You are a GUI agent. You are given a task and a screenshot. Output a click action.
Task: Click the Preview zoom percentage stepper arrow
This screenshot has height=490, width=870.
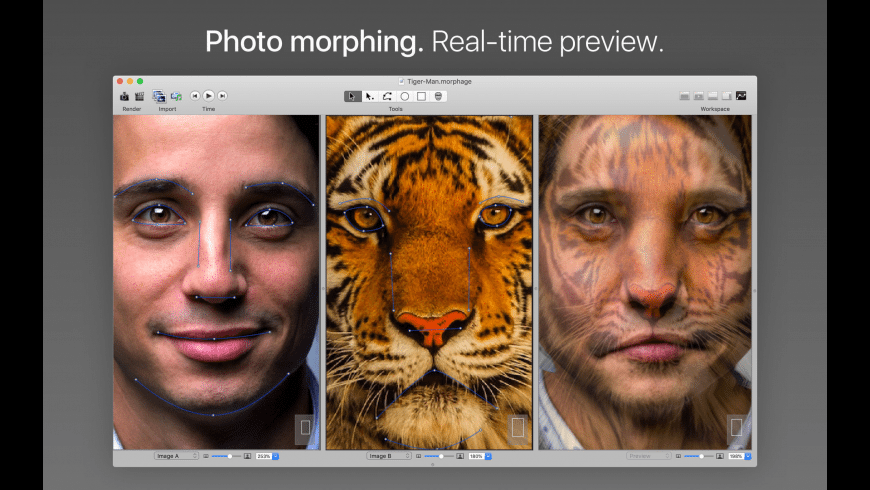click(x=747, y=456)
